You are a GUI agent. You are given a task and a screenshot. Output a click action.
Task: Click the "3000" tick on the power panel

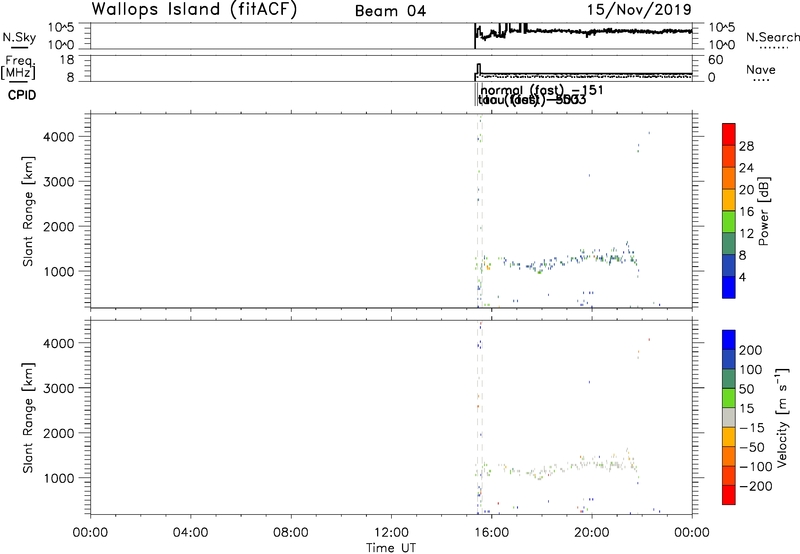point(59,182)
